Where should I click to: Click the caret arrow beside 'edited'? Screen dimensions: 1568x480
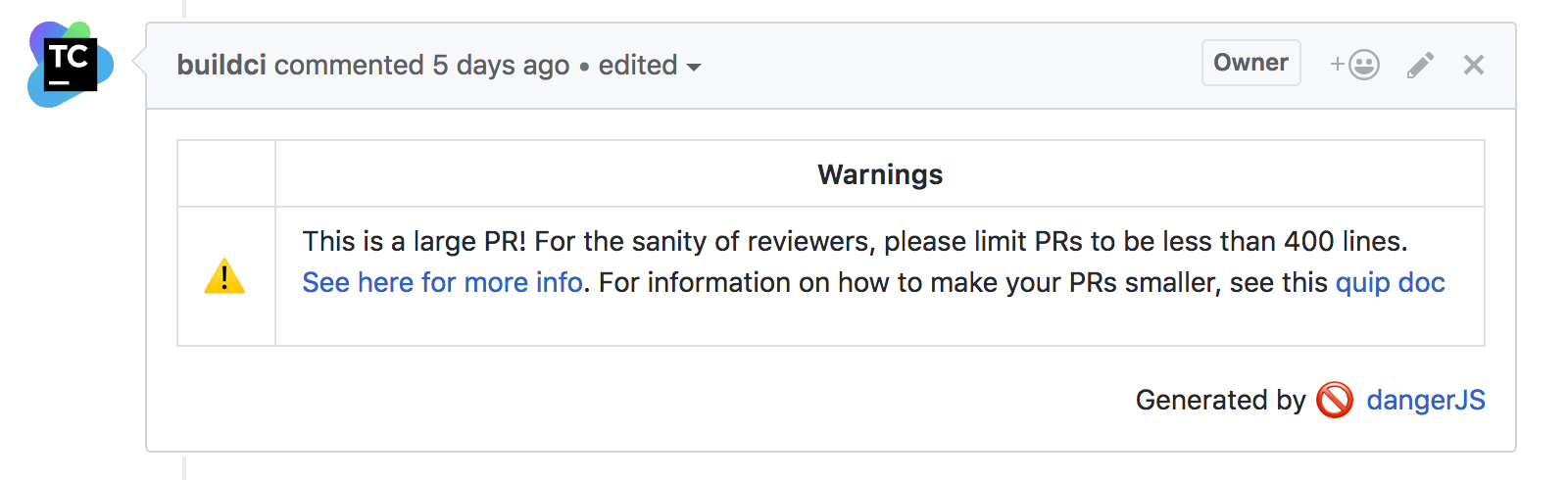click(694, 68)
